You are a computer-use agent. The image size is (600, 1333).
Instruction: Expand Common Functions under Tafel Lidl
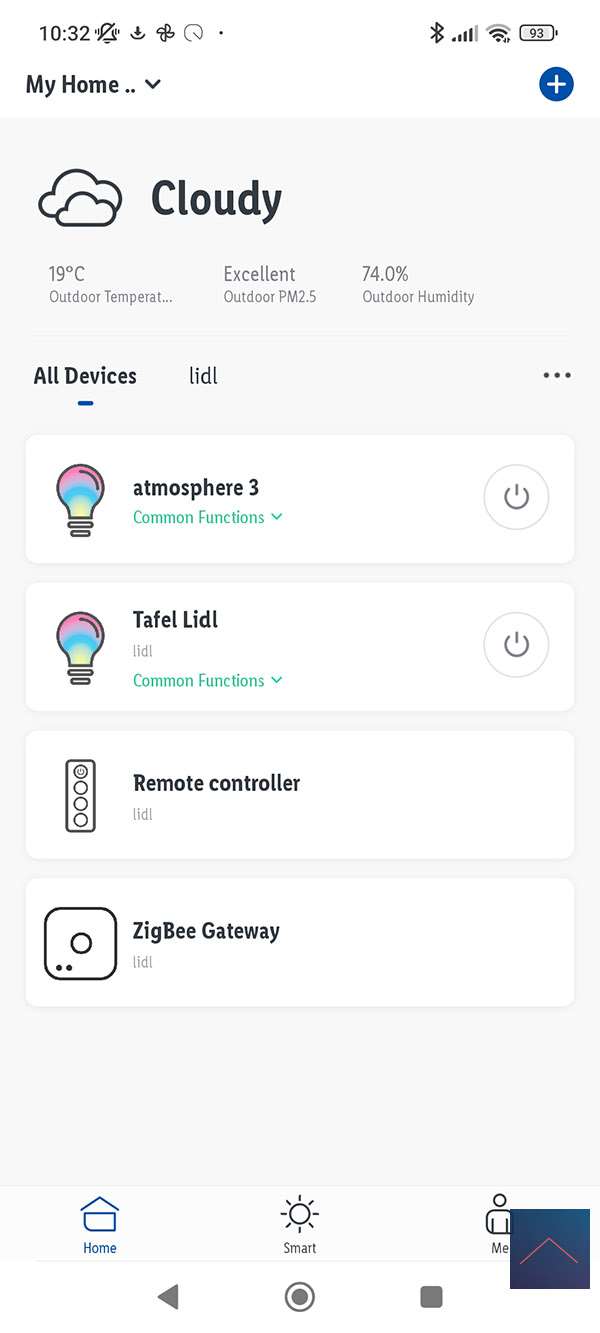click(x=208, y=680)
